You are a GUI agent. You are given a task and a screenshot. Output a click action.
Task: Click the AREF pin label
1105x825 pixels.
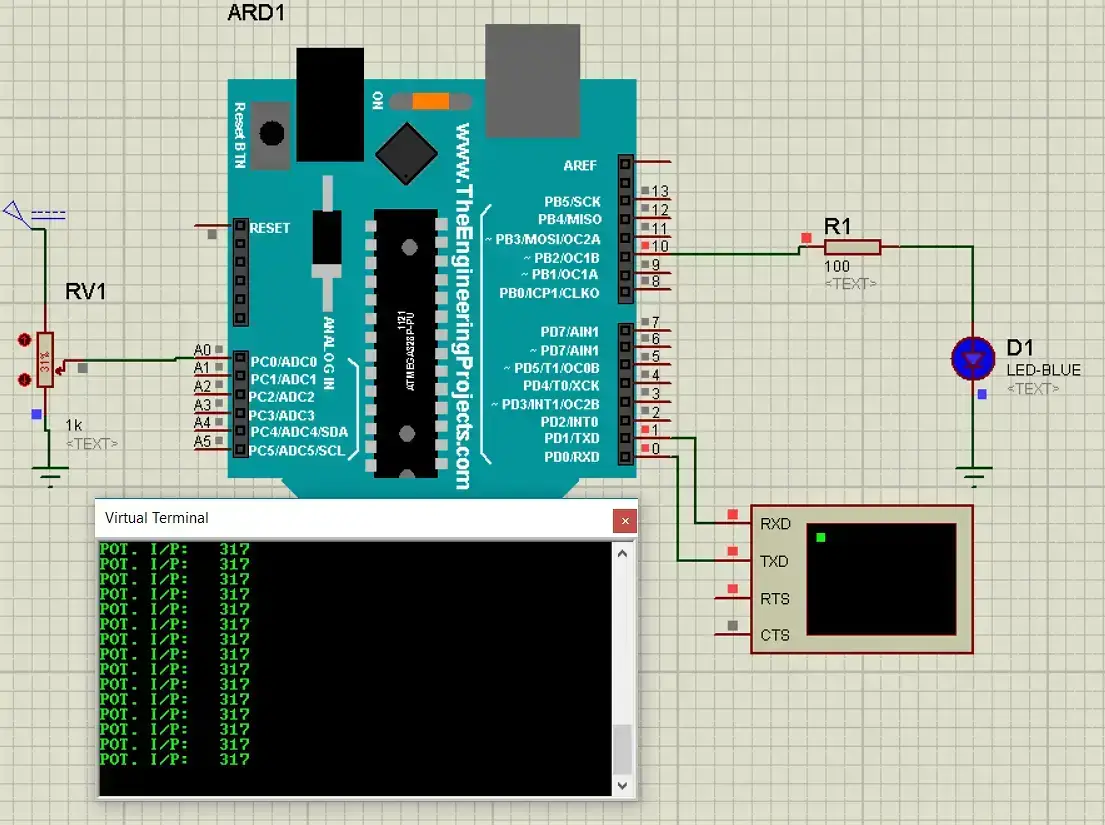tap(580, 166)
